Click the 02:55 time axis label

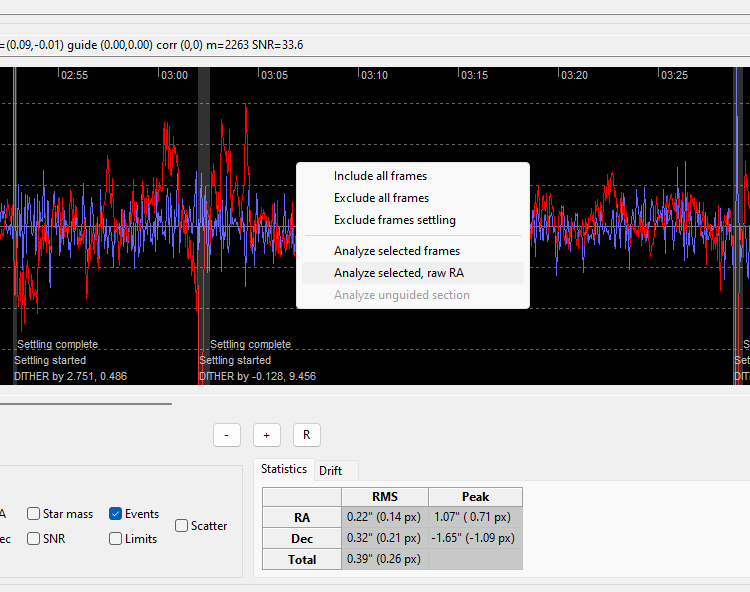(x=74, y=75)
